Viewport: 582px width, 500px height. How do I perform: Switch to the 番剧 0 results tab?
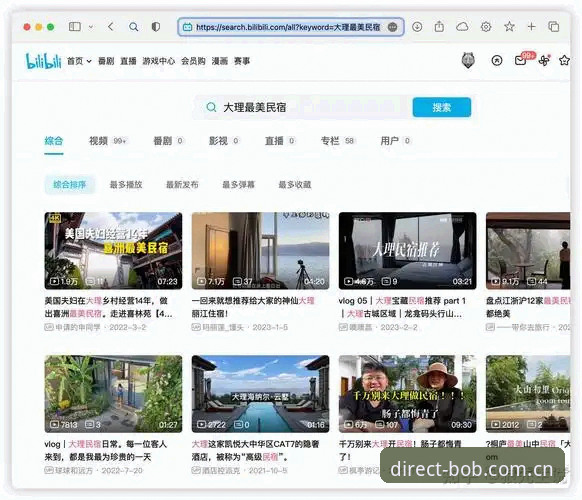point(168,141)
